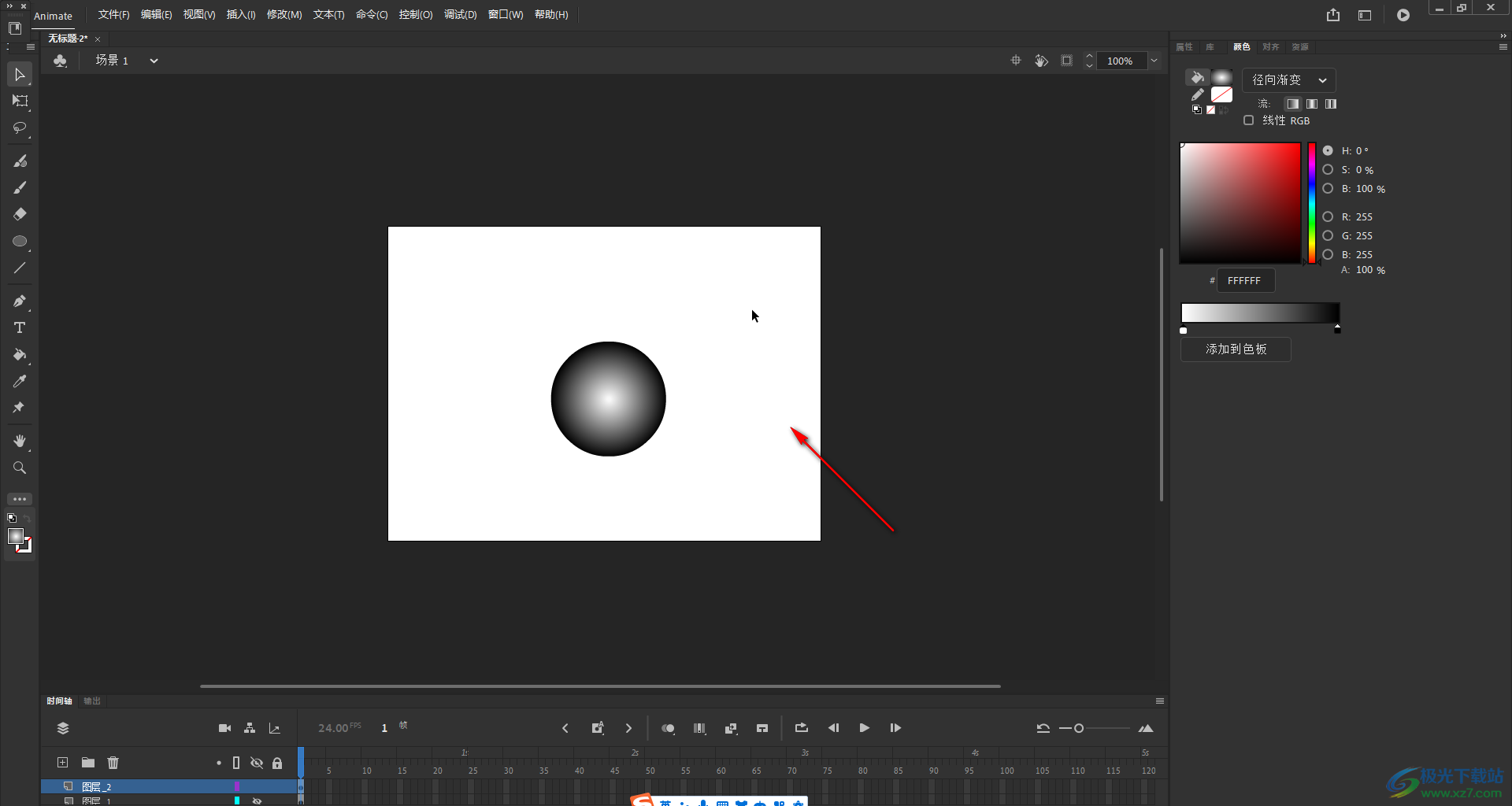1512x806 pixels.
Task: Select layer 图层_2 in timeline
Action: [169, 786]
